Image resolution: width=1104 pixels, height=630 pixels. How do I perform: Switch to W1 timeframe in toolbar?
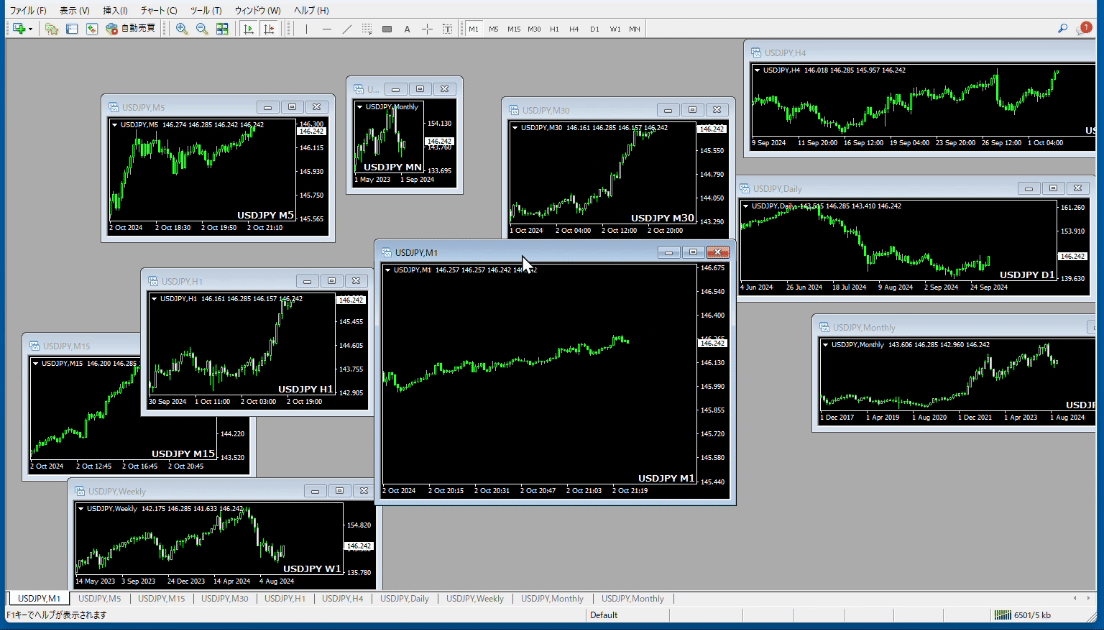click(x=615, y=29)
